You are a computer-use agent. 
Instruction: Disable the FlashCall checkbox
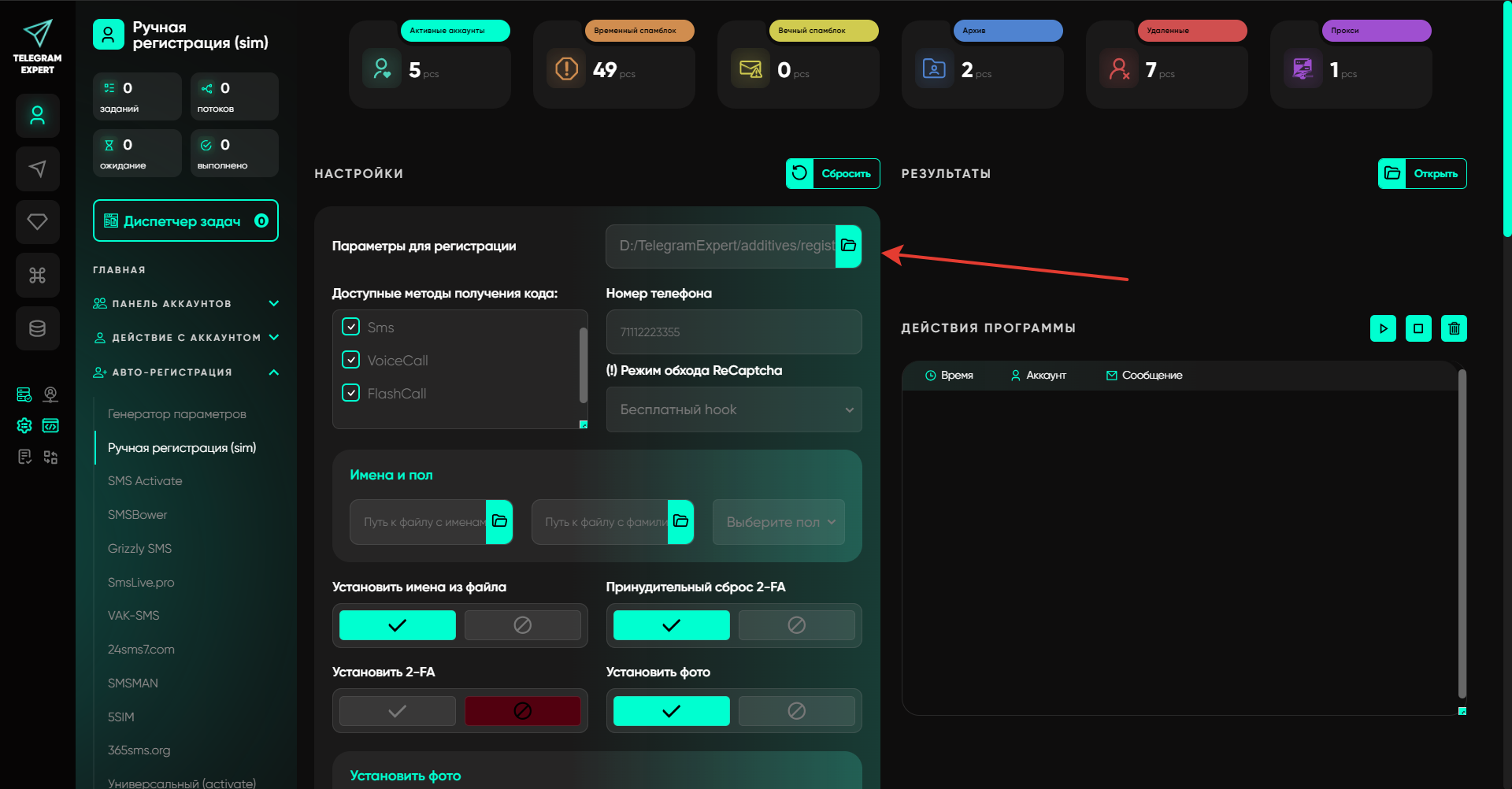[351, 393]
